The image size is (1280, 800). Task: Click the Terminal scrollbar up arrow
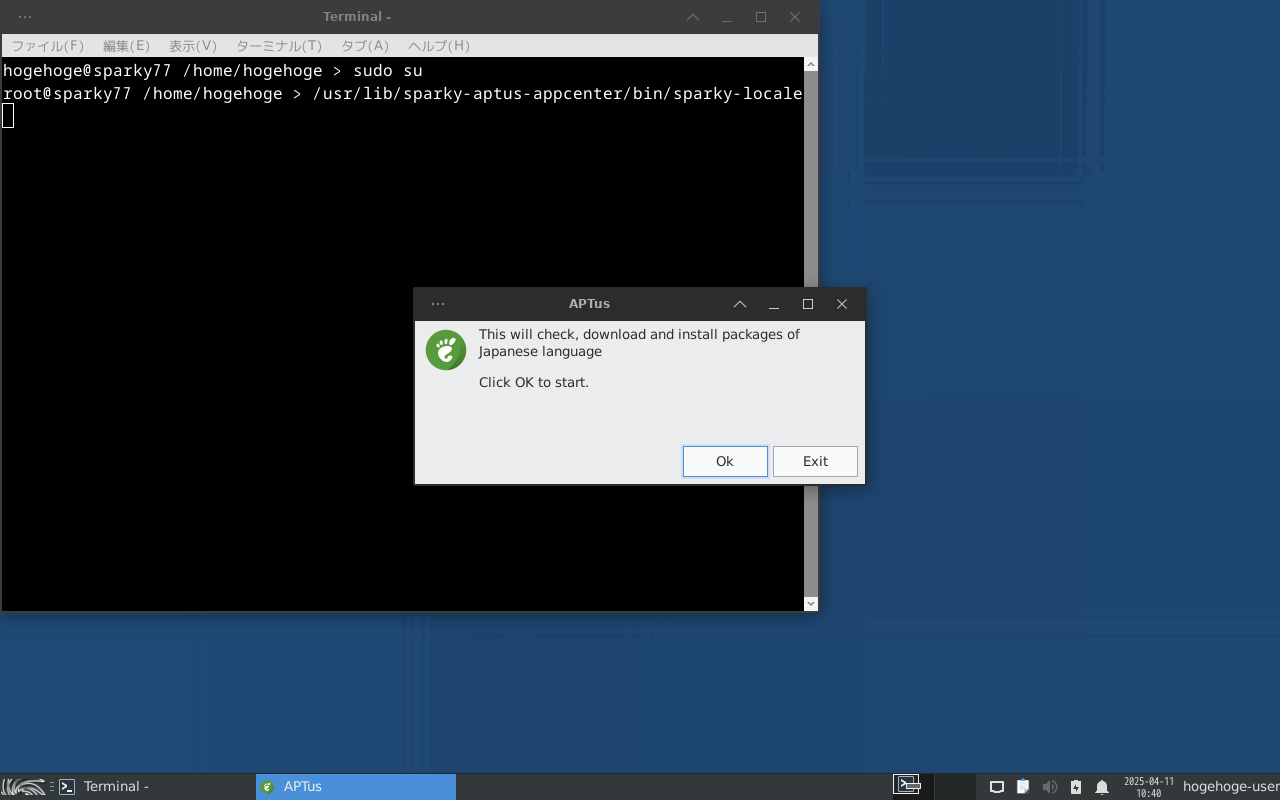[x=811, y=65]
